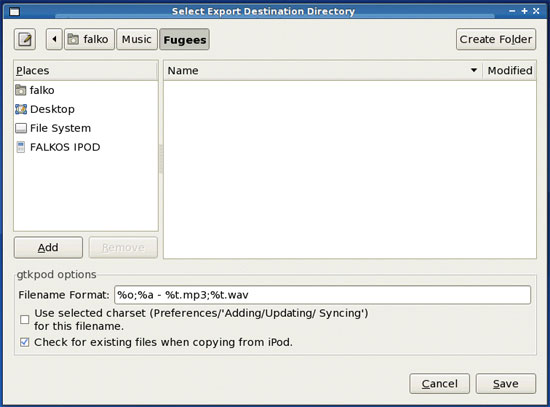Click the gtkpod options group label
The width and height of the screenshot is (550, 407).
coord(56,274)
